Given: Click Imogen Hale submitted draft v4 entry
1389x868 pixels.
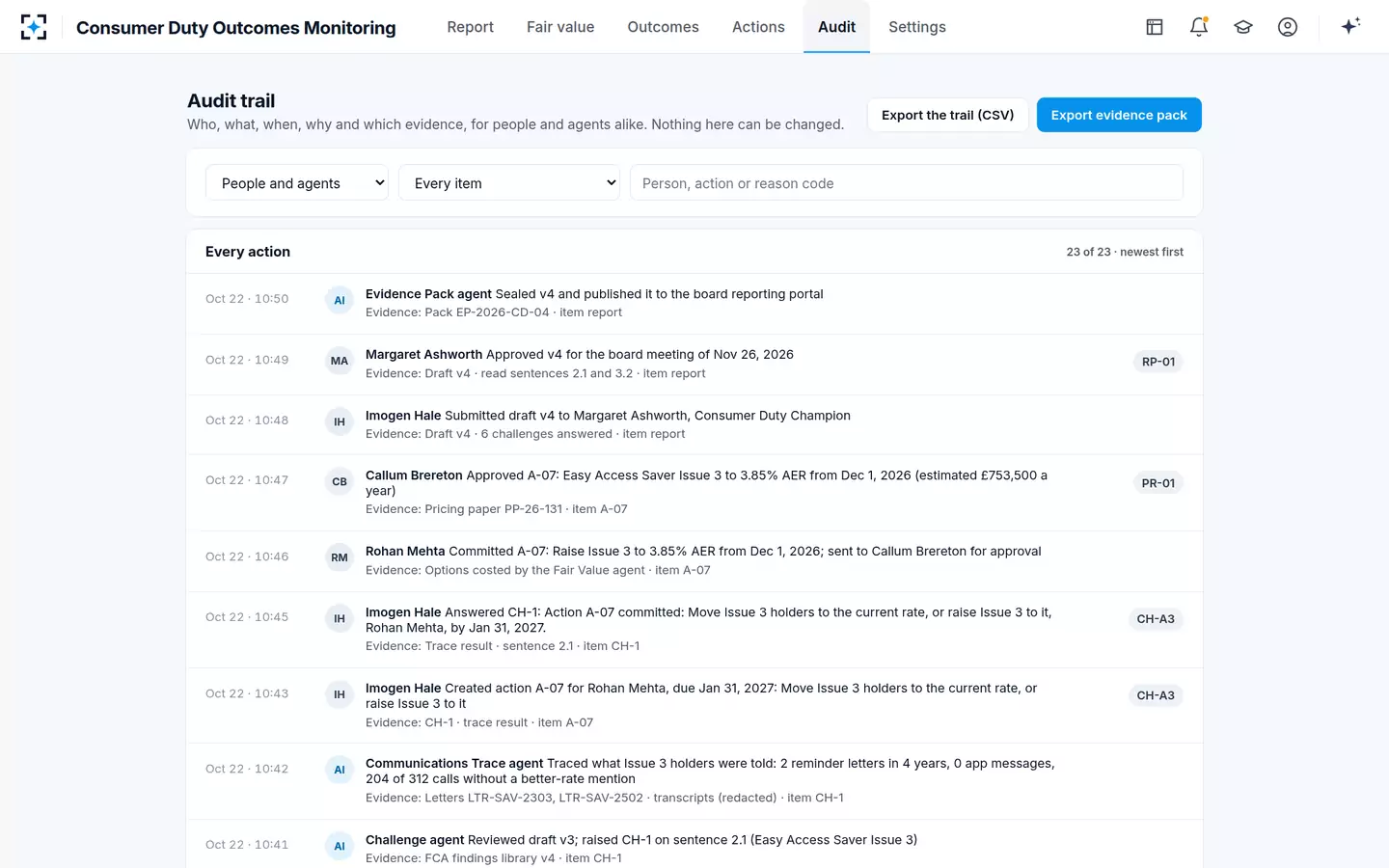Looking at the screenshot, I should coord(694,424).
